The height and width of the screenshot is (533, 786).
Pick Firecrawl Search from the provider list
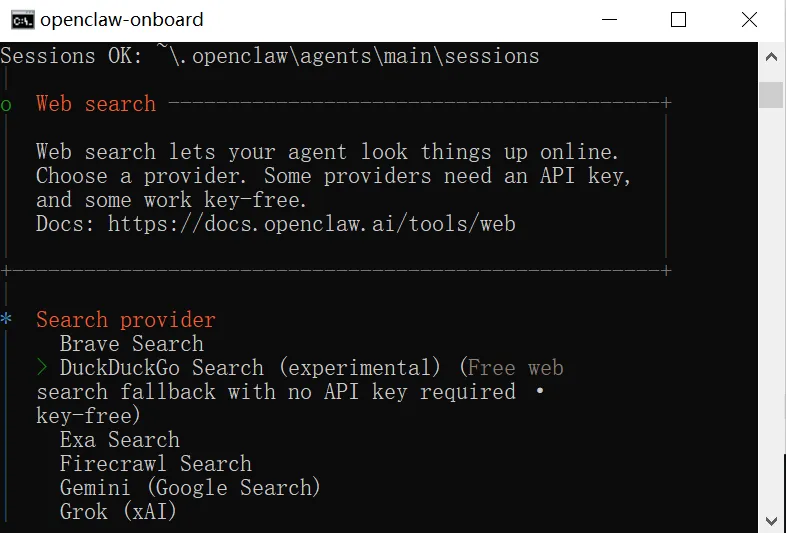(155, 464)
